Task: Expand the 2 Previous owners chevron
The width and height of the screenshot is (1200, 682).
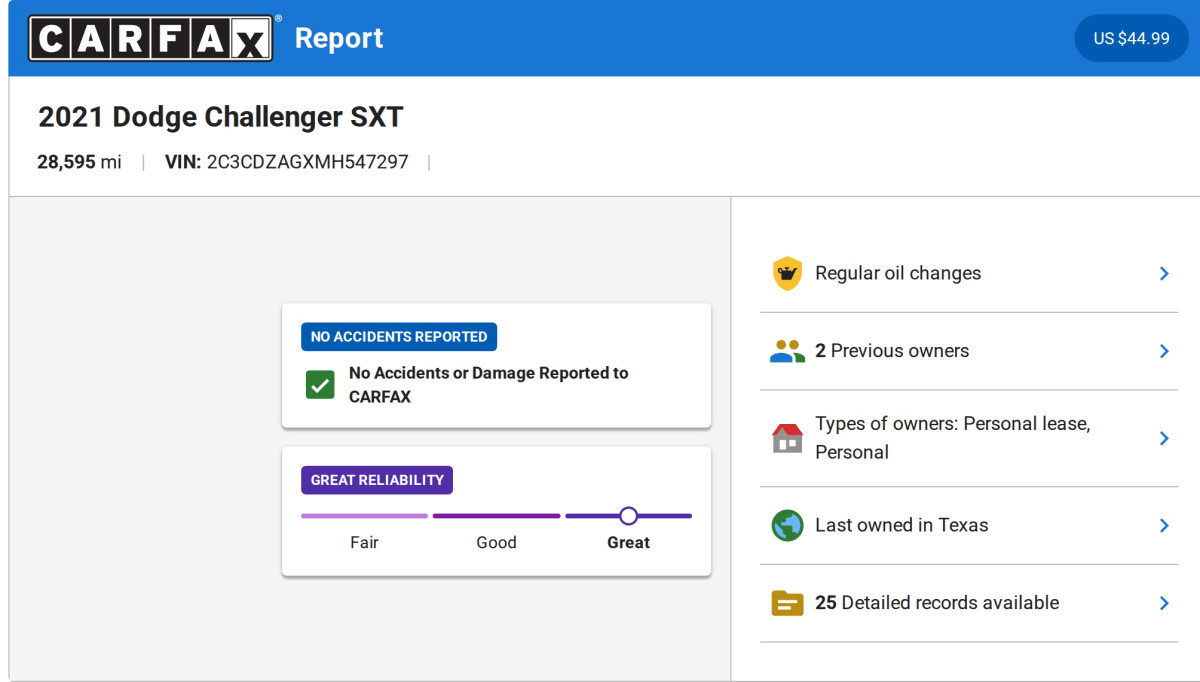Action: [1163, 351]
